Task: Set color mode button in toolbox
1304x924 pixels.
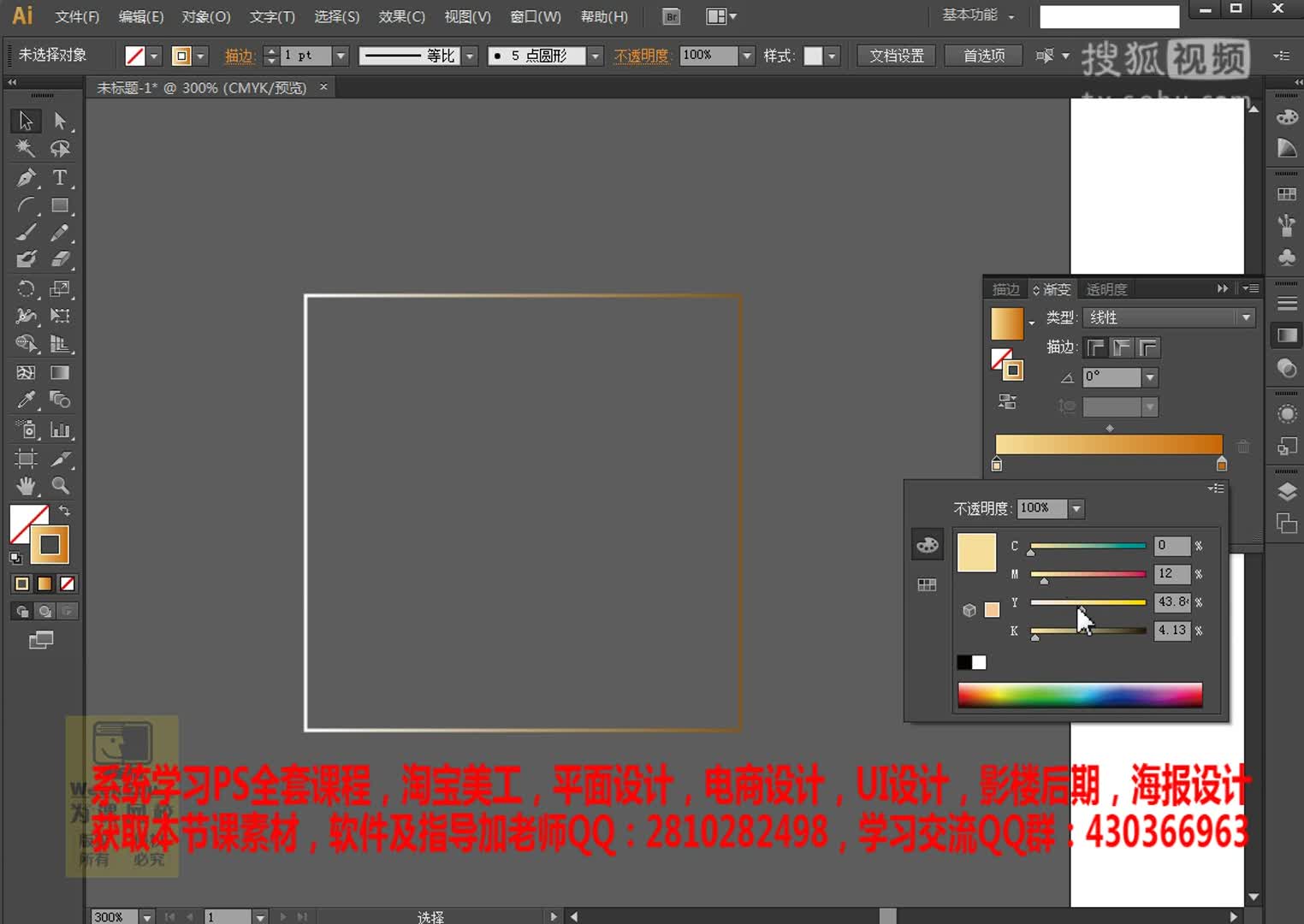Action: 22,583
